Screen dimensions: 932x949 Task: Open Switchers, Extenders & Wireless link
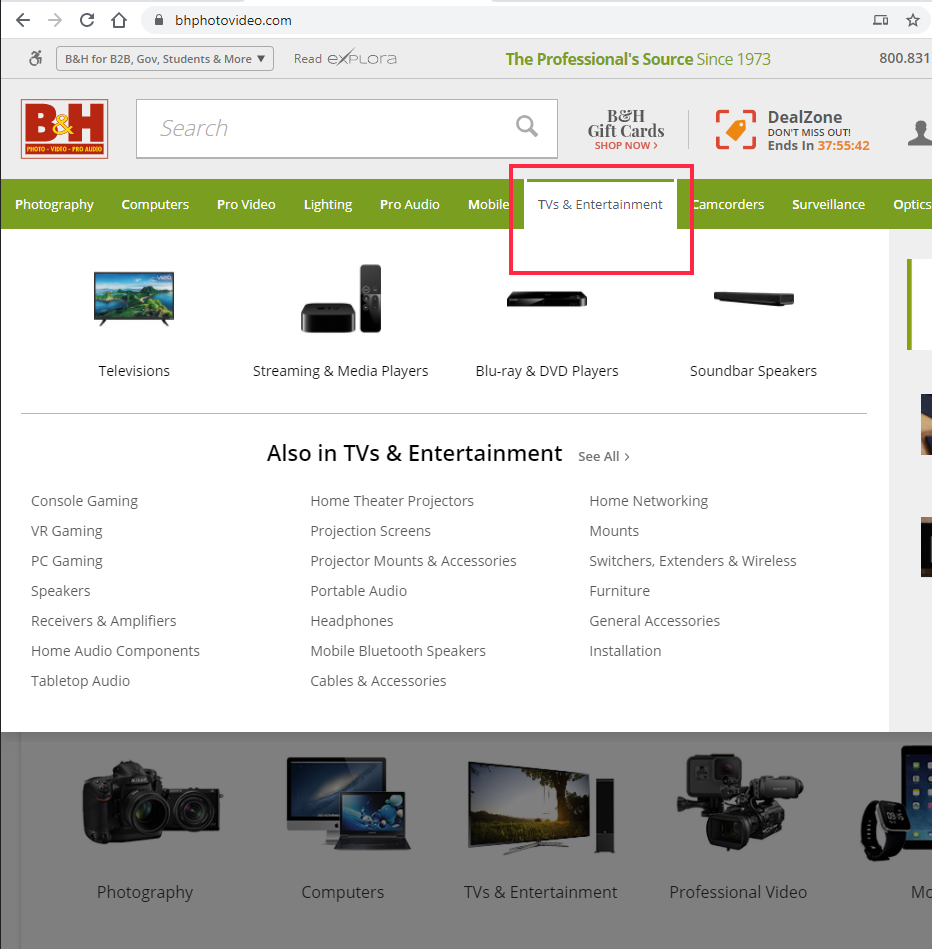point(693,561)
